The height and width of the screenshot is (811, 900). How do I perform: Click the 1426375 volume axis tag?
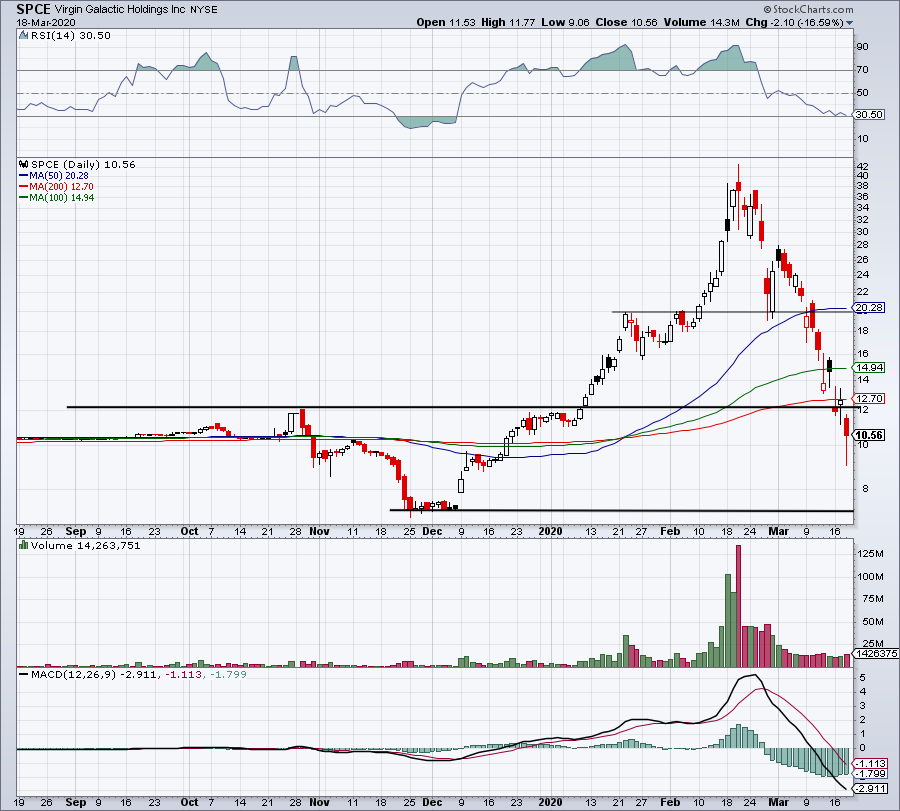click(876, 654)
